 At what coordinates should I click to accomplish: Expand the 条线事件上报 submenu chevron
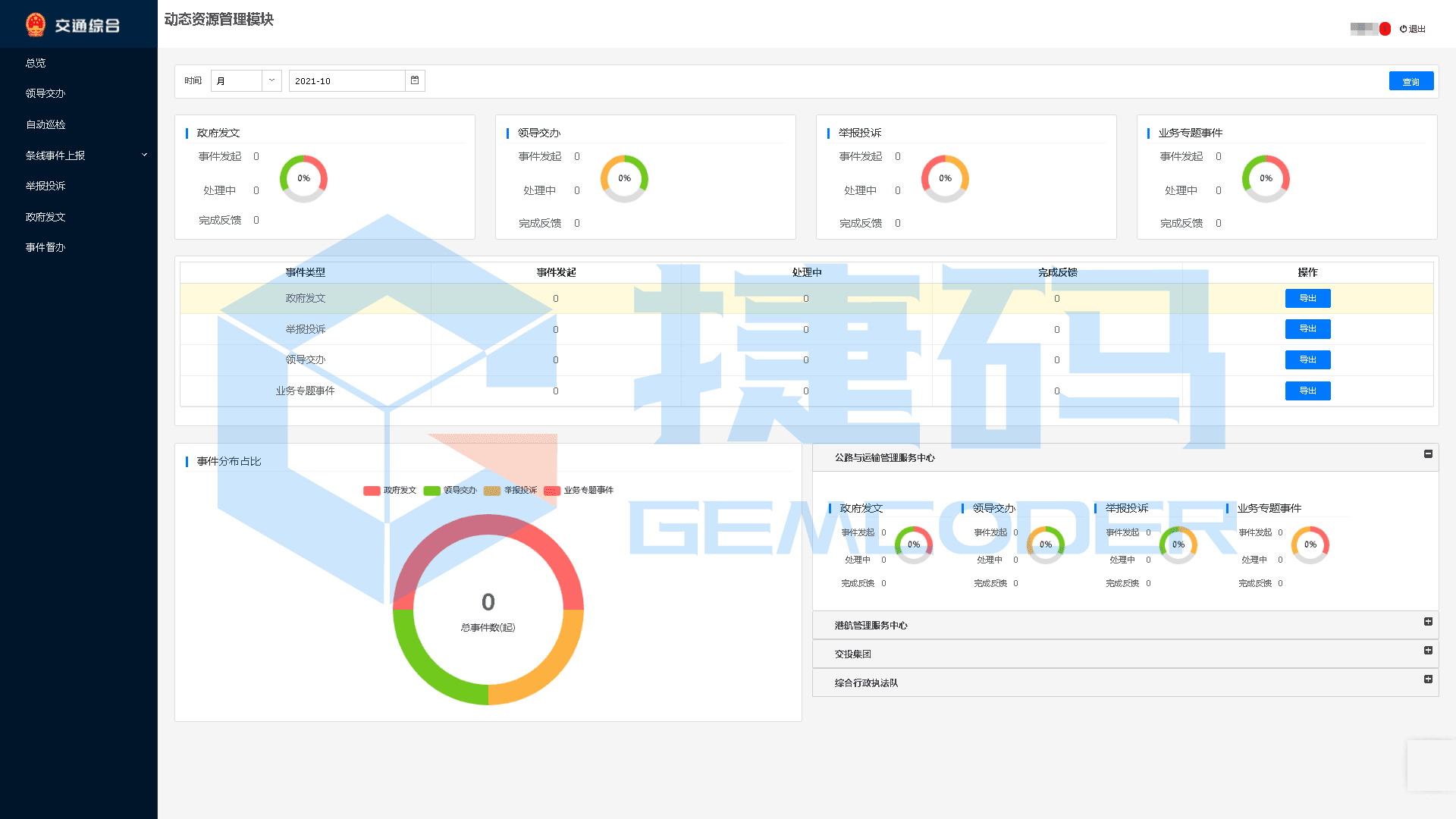tap(144, 154)
